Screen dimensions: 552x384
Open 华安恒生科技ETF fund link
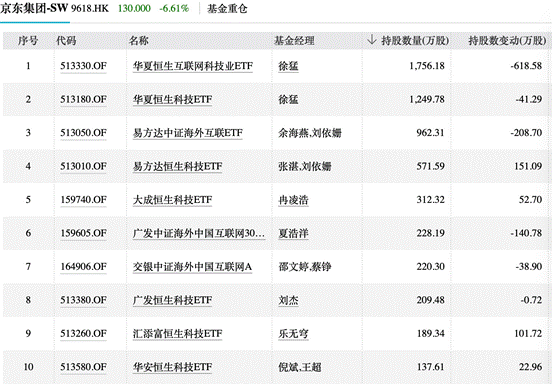(172, 367)
